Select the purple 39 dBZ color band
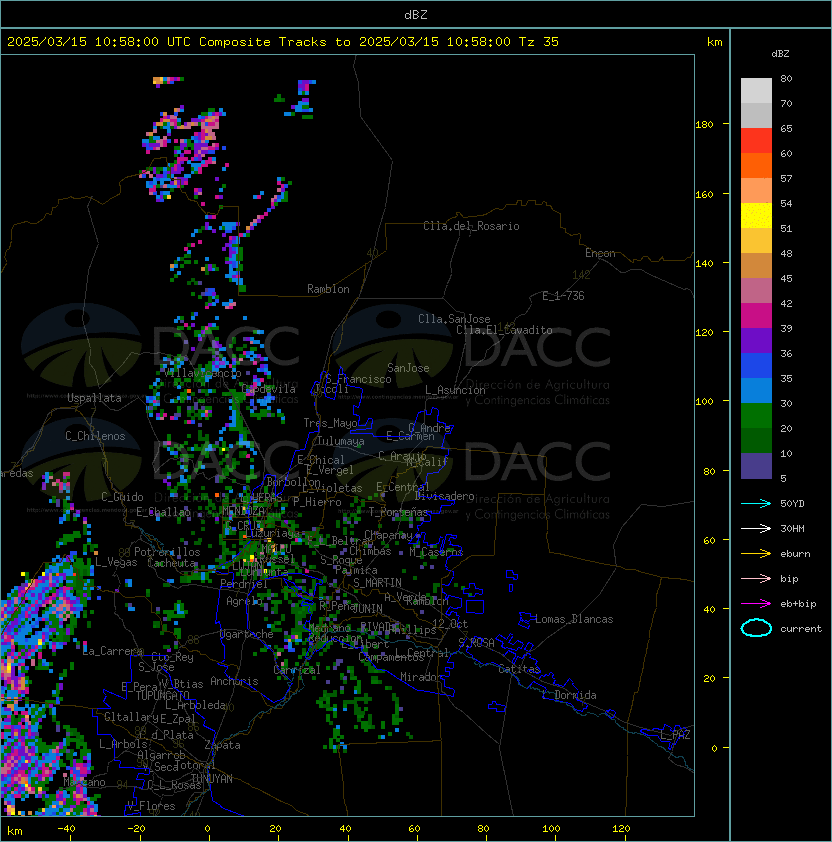Screen dimensions: 832x842 (x=756, y=340)
